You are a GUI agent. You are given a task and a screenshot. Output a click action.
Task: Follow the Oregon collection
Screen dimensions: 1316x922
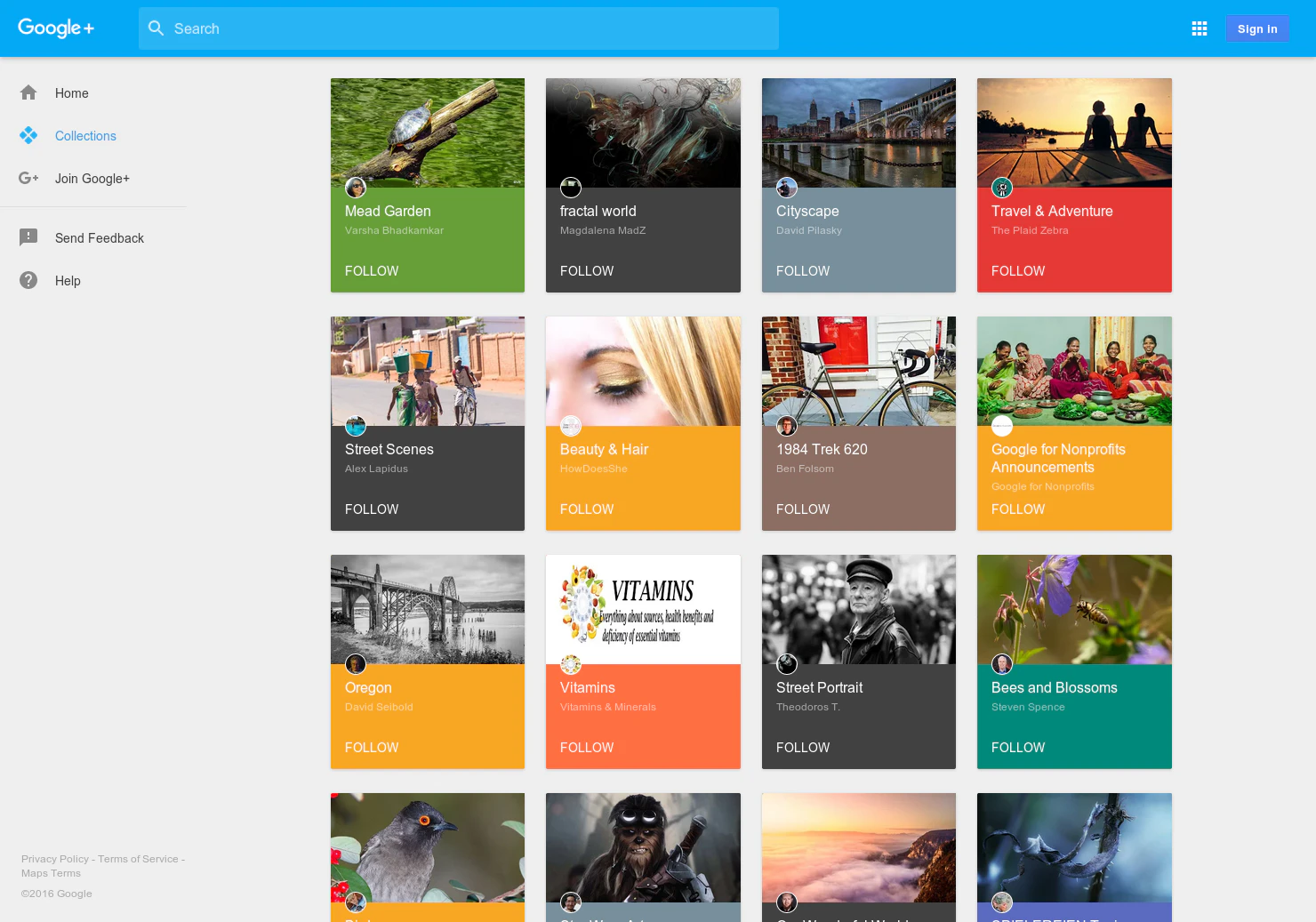click(x=372, y=747)
